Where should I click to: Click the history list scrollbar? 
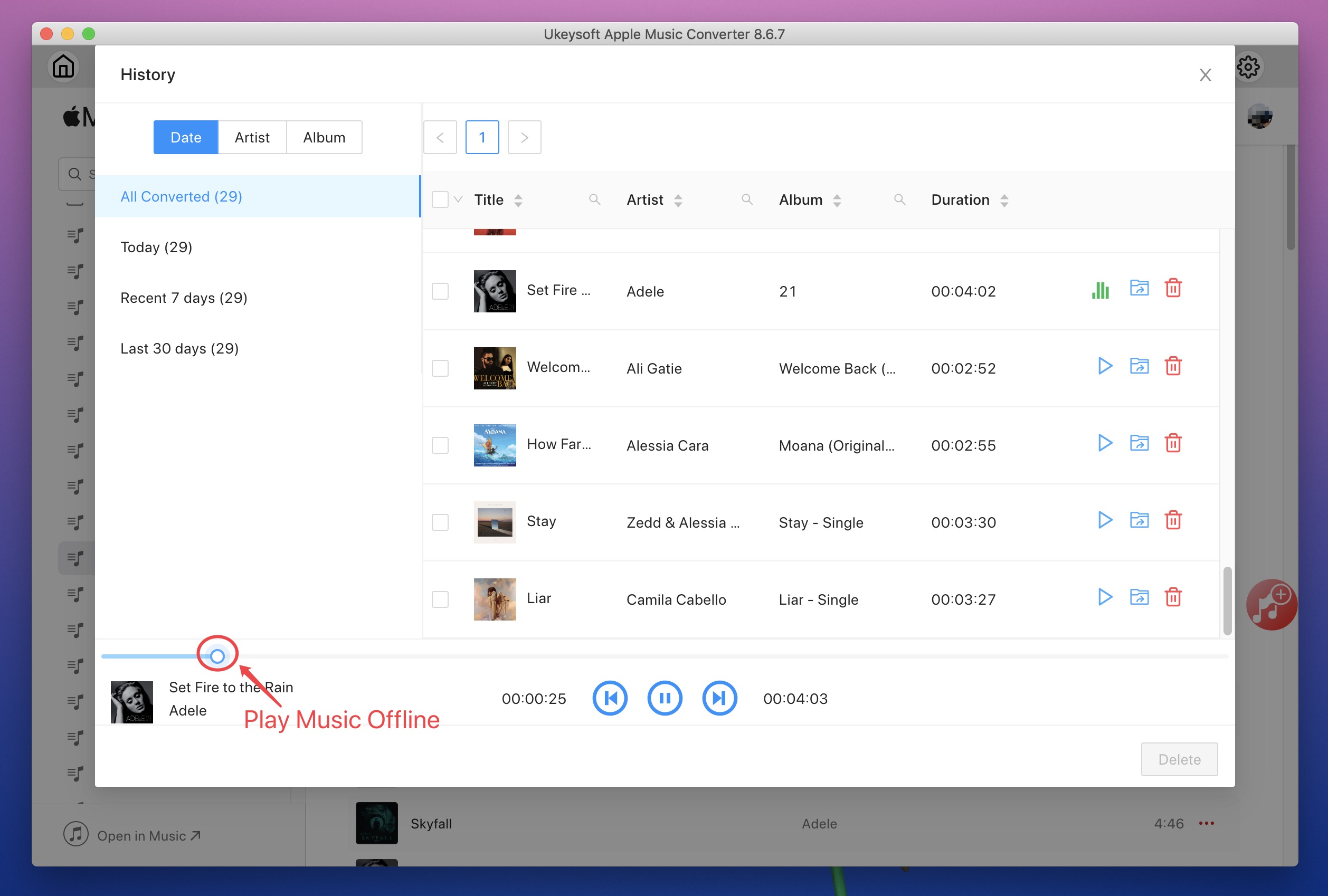coord(1227,600)
